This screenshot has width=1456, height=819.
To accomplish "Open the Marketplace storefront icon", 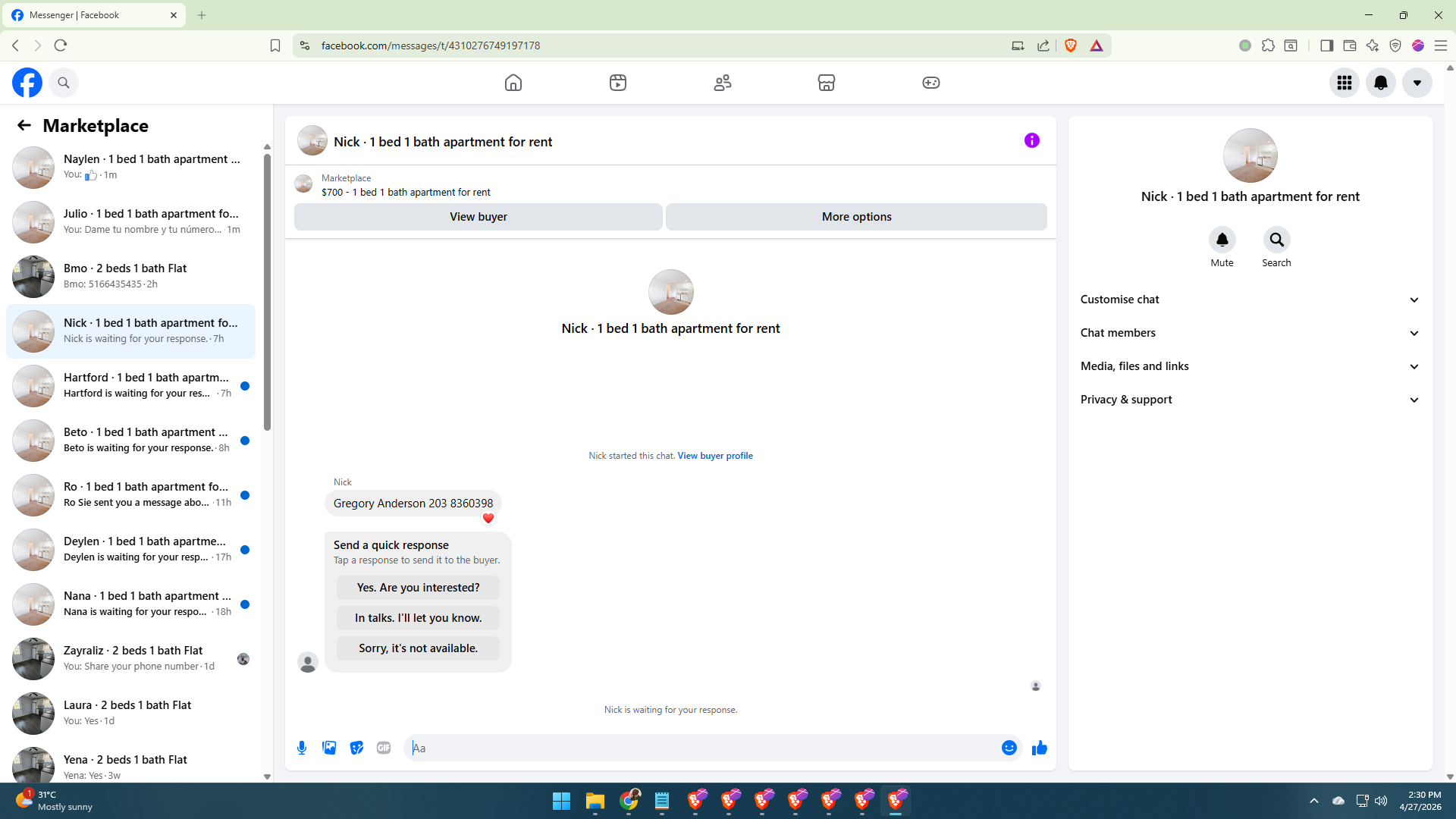I will [x=827, y=83].
